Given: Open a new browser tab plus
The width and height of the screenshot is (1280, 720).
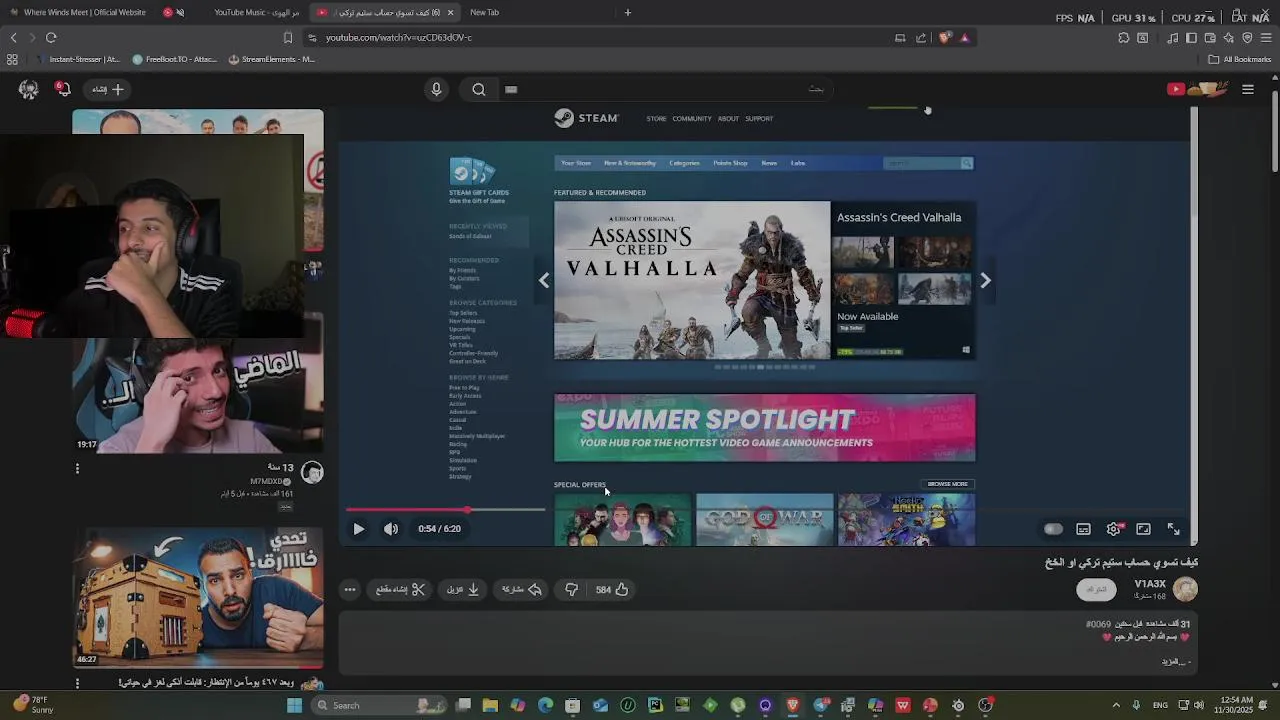Looking at the screenshot, I should tap(628, 12).
